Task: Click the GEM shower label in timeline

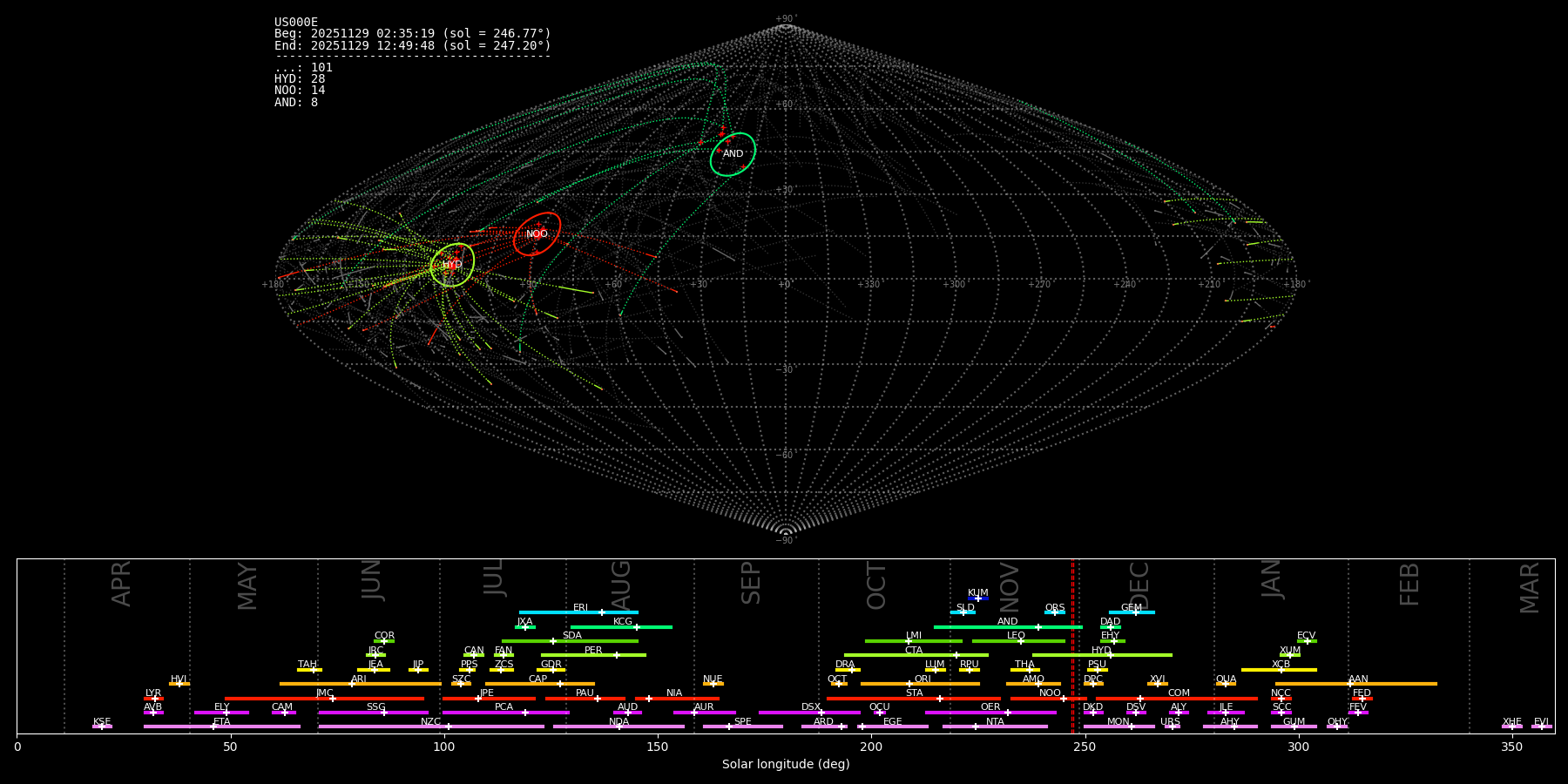Action: coord(1131,608)
